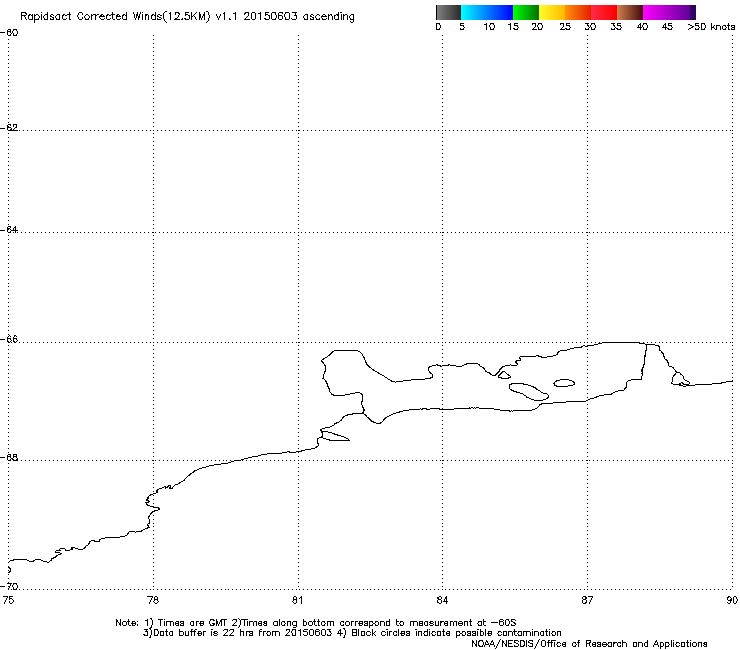Screen dimensions: 740x650
Task: Click the legend label '15'
Action: [x=513, y=27]
